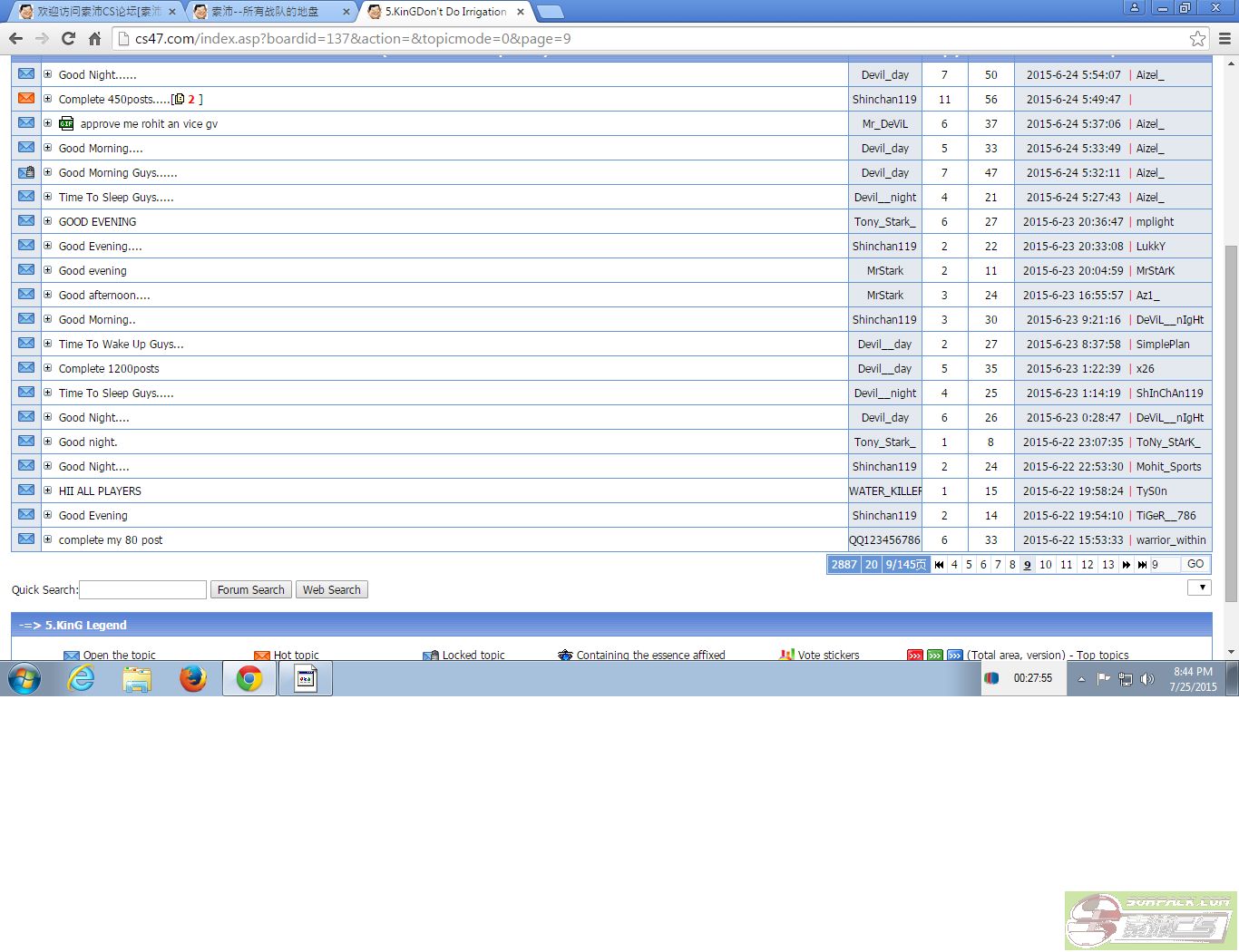This screenshot has height=952, width=1239.
Task: Expand the GOOD EVENING topic with plus box
Action: coord(48,221)
